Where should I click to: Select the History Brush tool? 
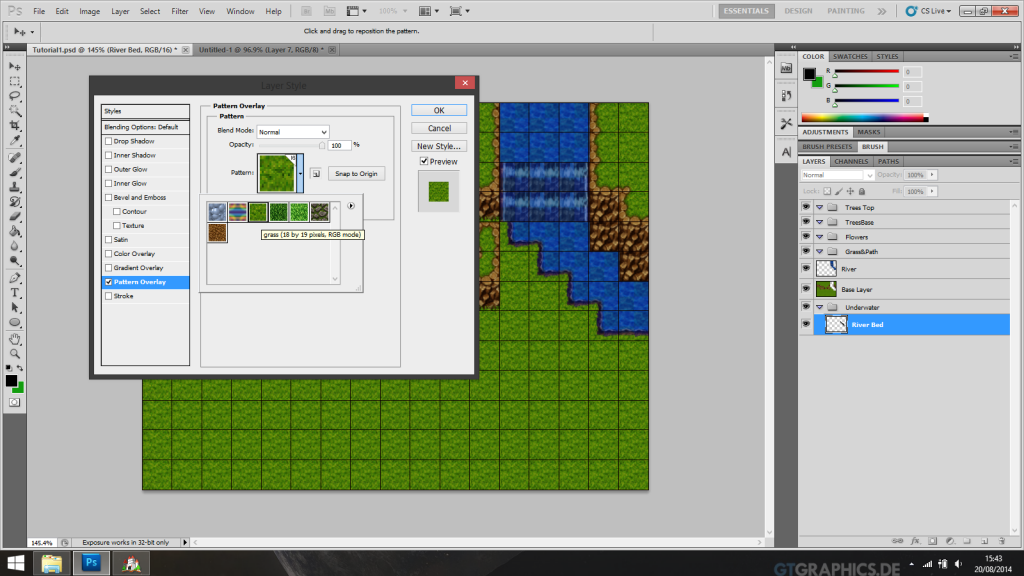click(14, 202)
